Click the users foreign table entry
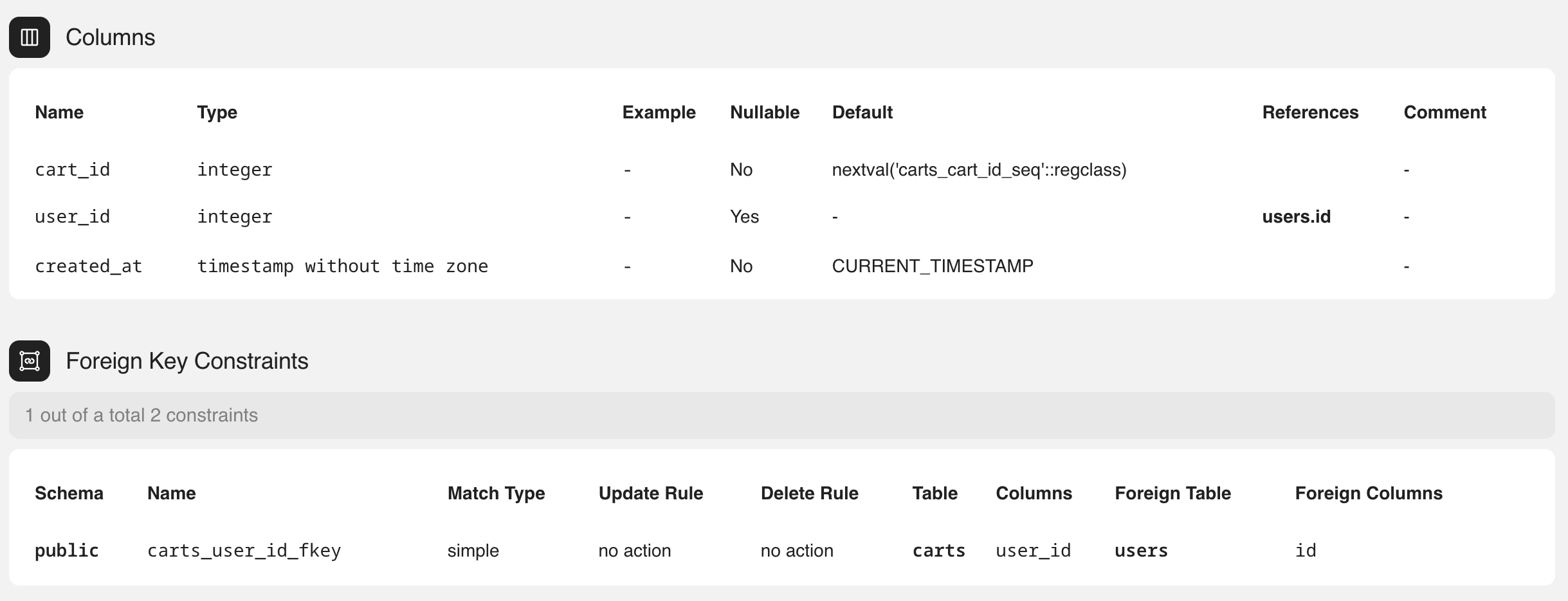 pyautogui.click(x=1140, y=550)
